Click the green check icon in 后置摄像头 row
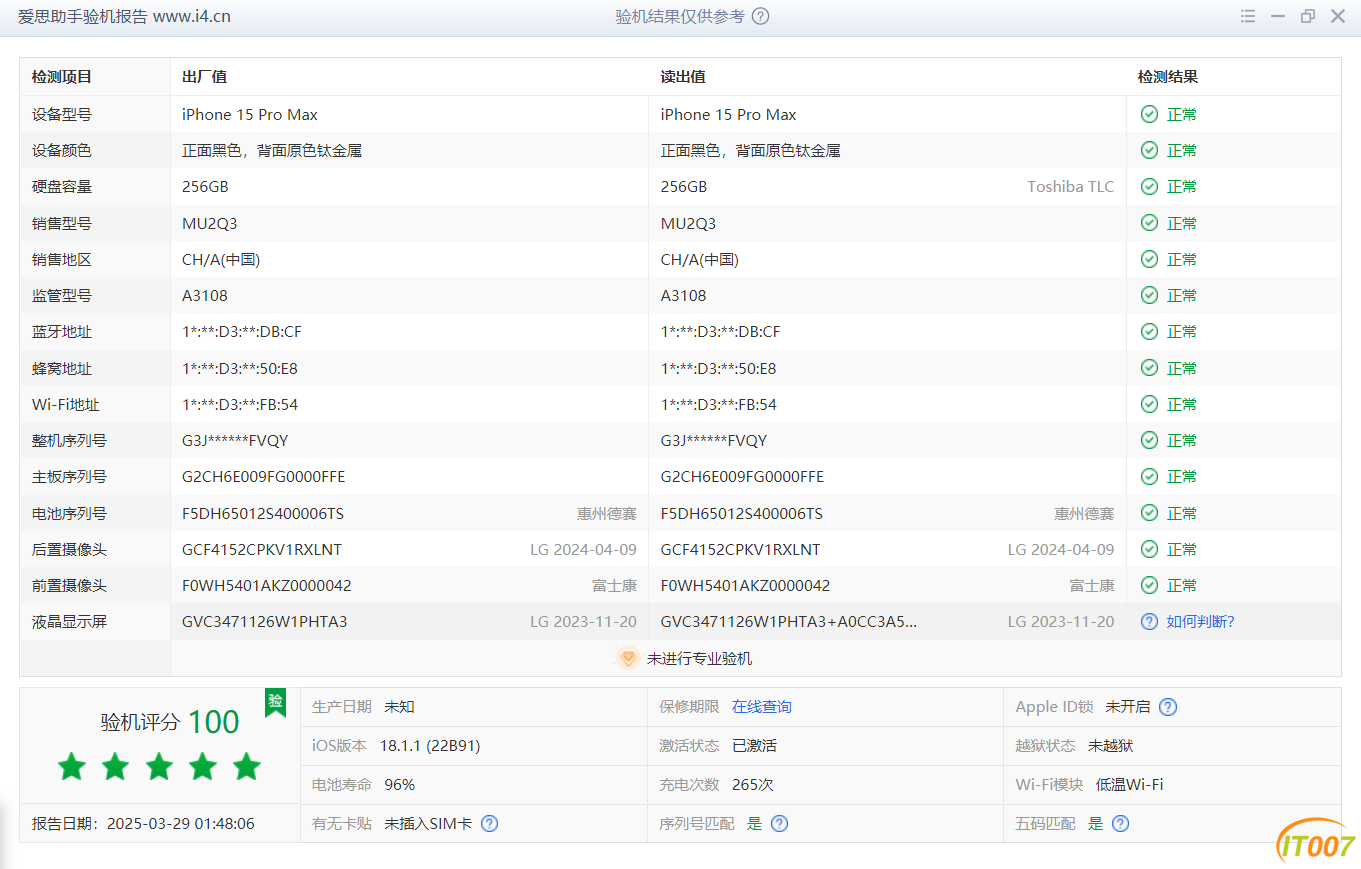Screen dimensions: 1361x869 pos(1149,550)
